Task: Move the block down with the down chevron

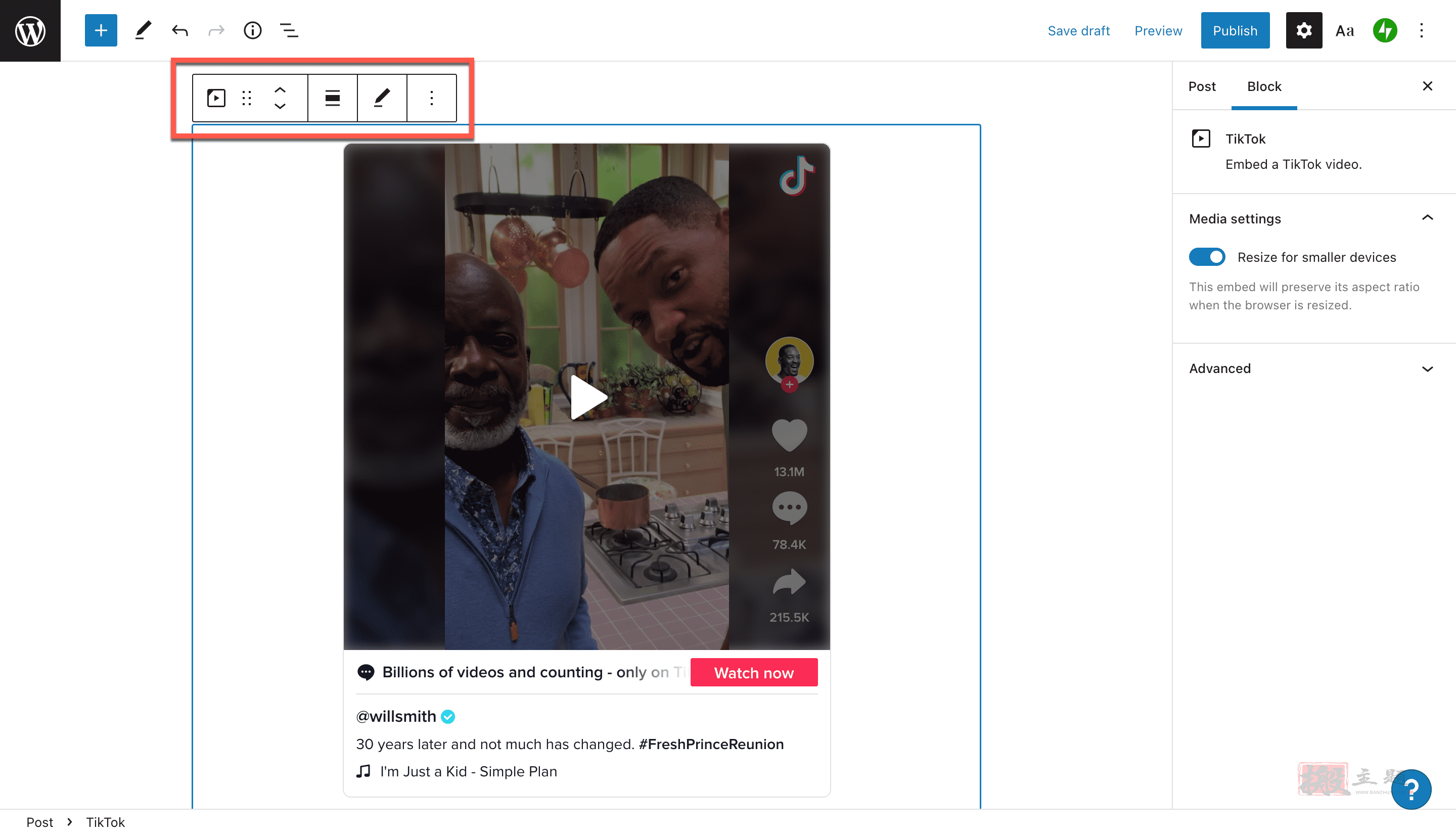Action: point(280,106)
